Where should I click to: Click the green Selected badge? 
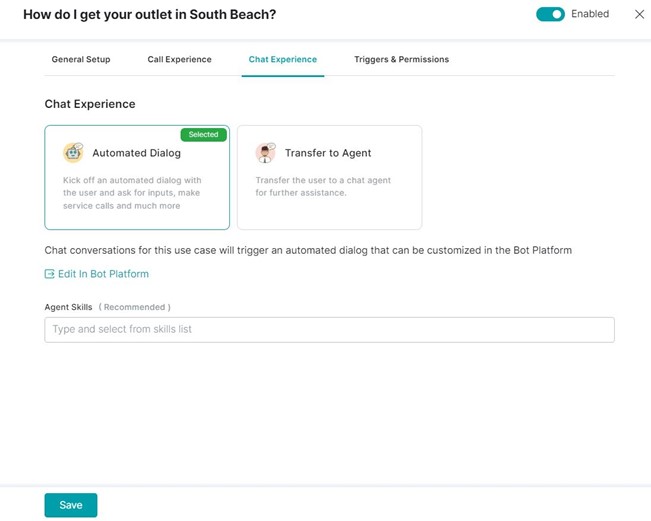[x=203, y=134]
